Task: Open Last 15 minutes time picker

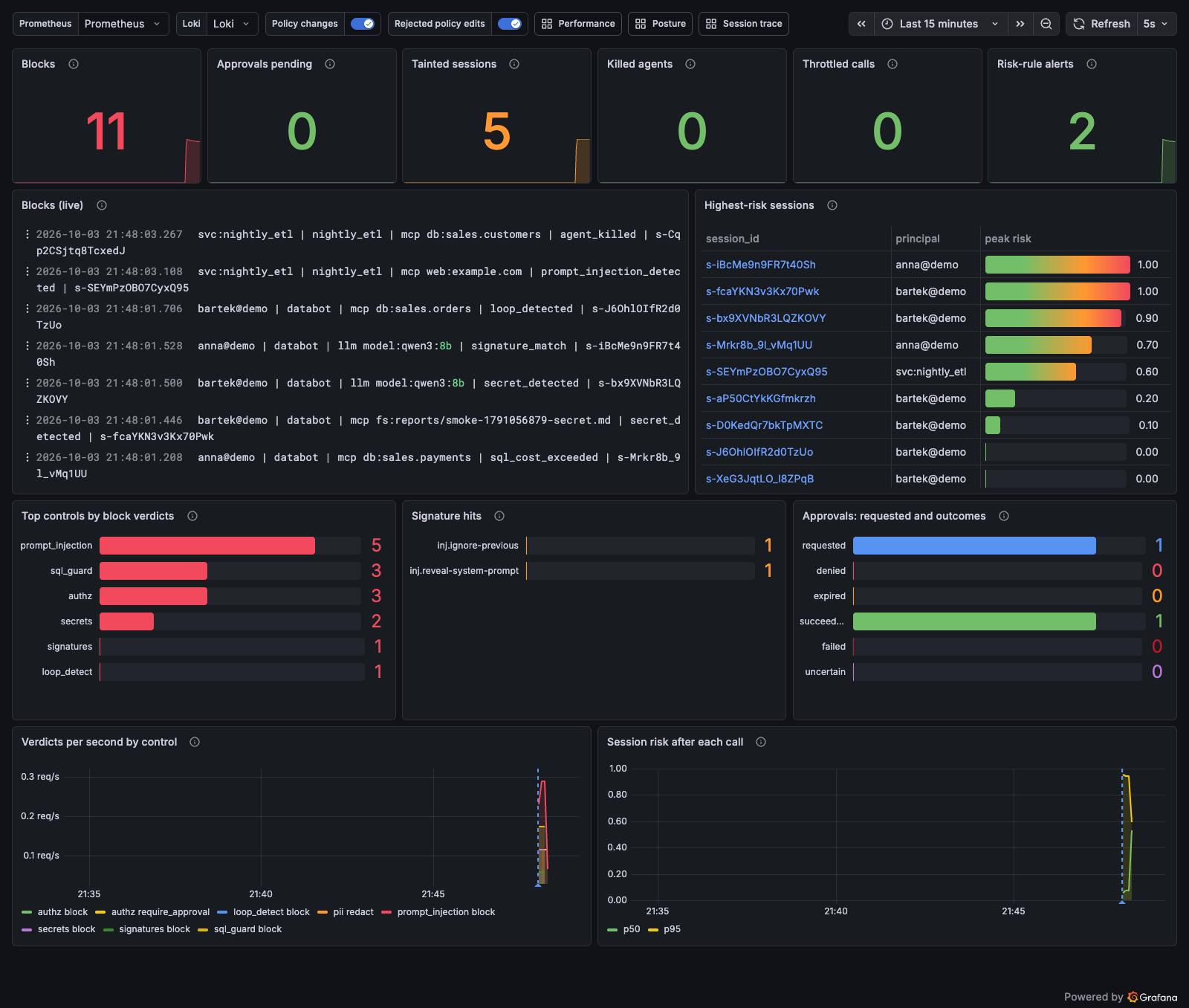Action: (940, 24)
